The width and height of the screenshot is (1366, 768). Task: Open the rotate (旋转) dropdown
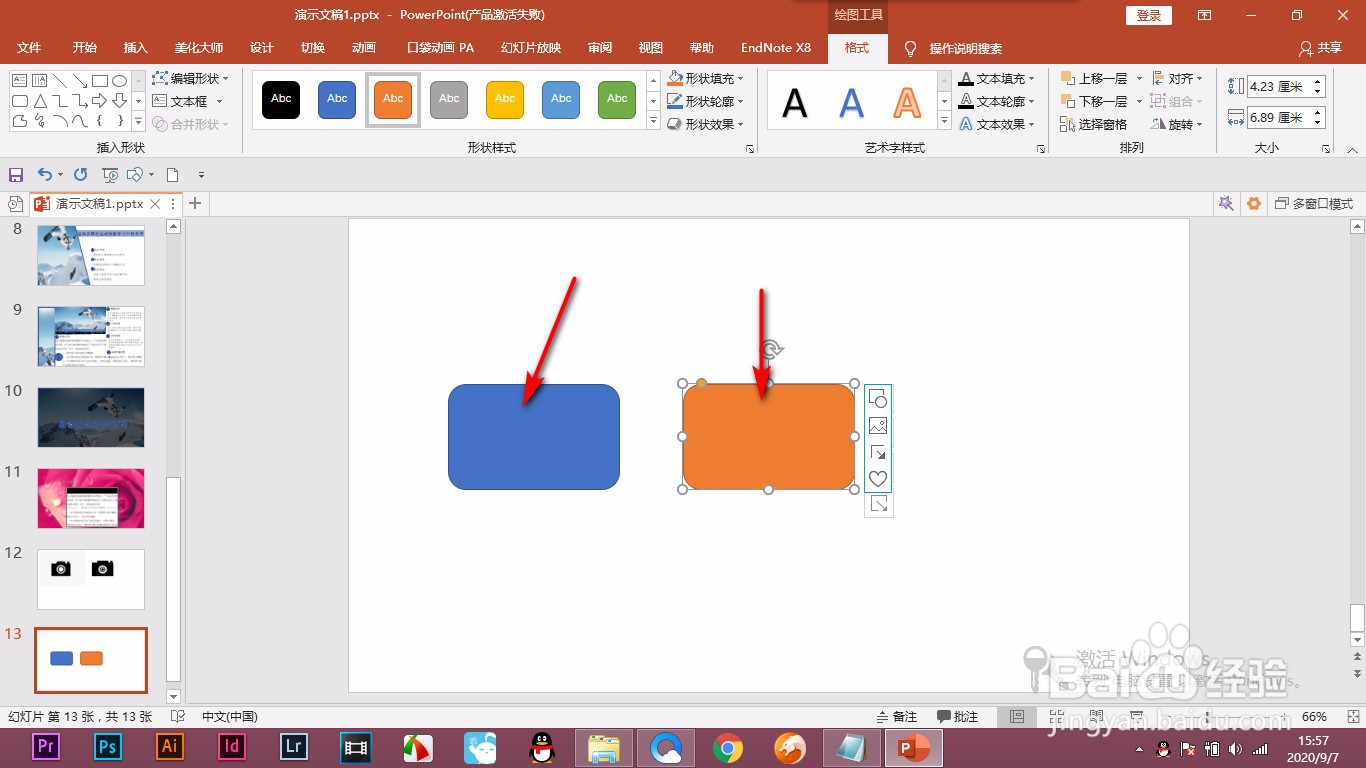pyautogui.click(x=1178, y=124)
